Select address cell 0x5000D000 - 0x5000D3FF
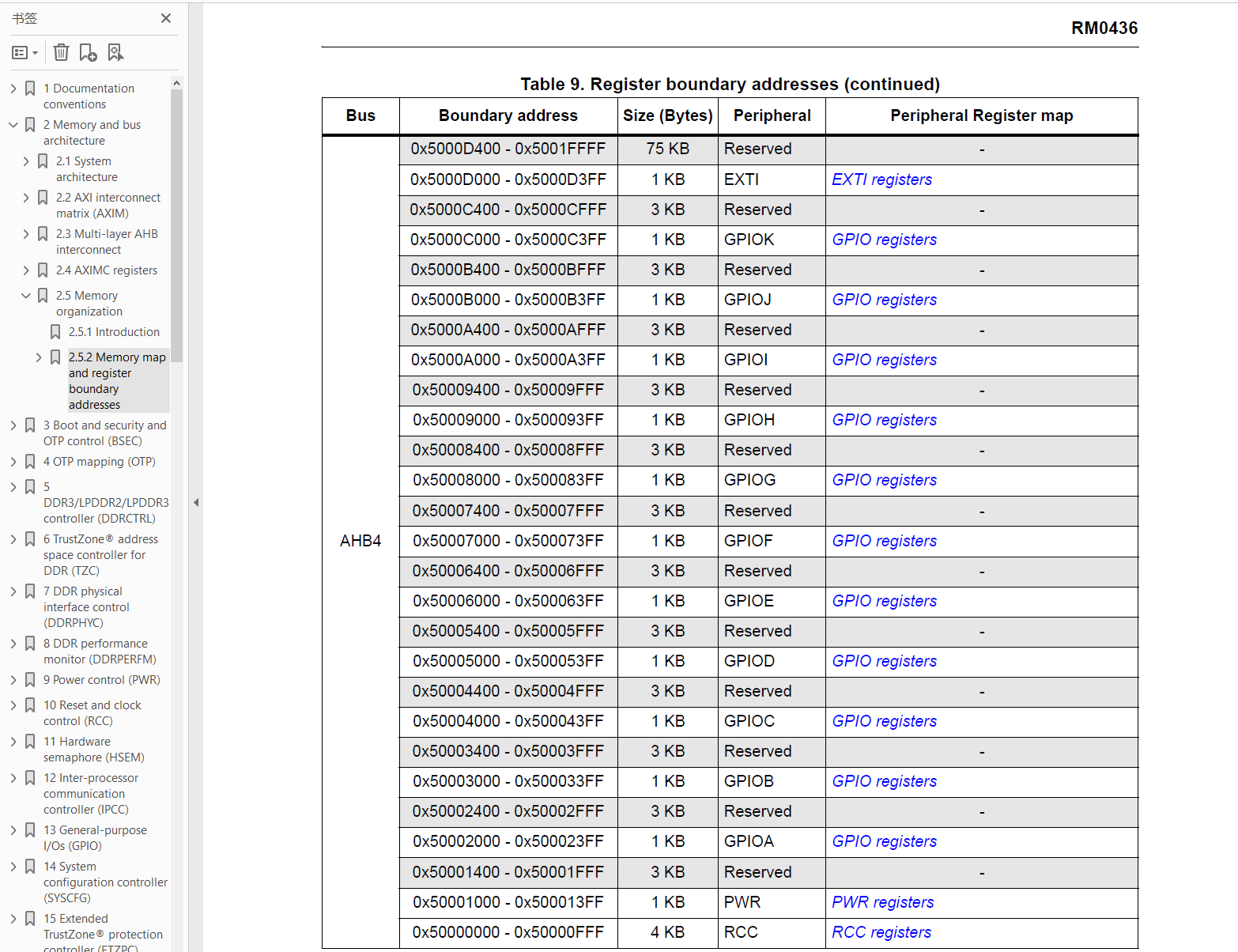1238x952 pixels. [x=508, y=179]
